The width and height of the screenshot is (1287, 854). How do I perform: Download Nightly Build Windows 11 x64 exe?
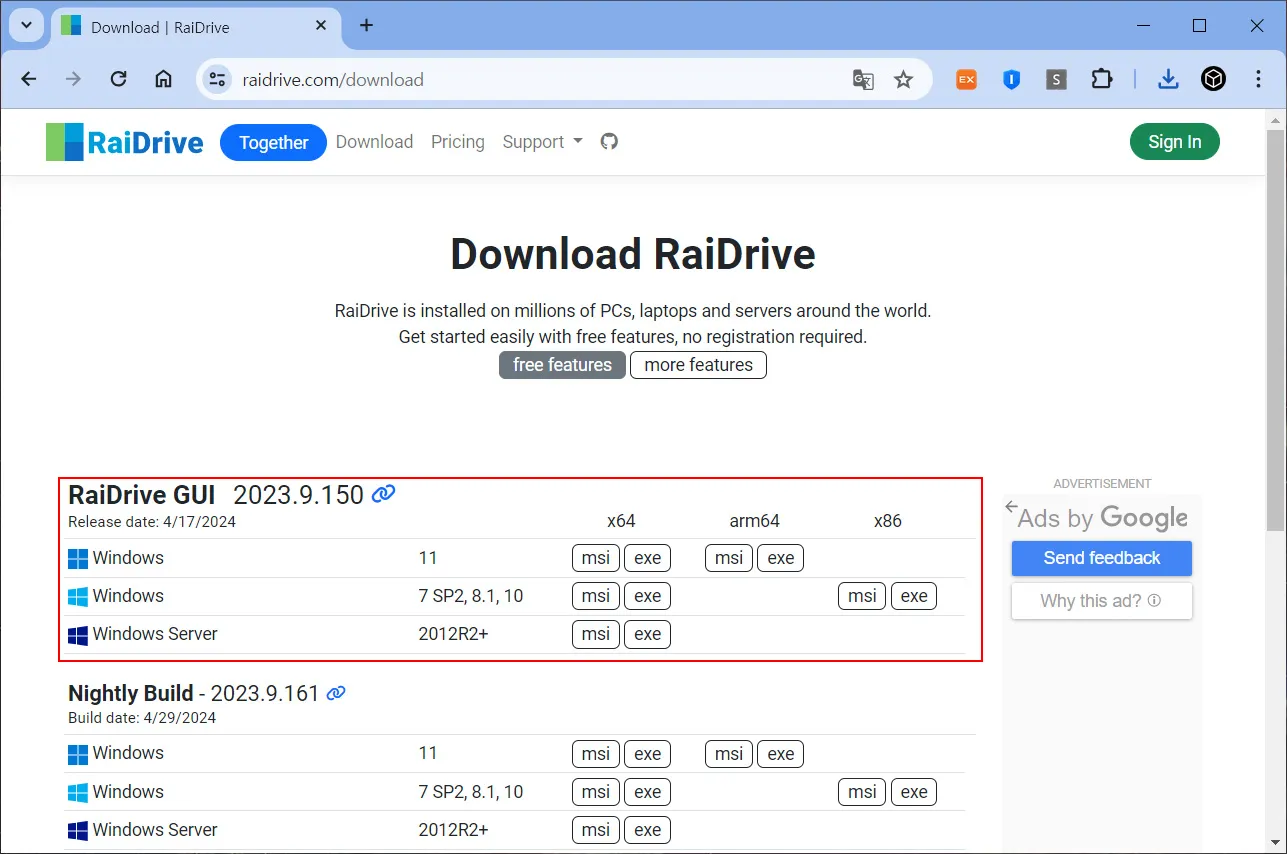(648, 754)
